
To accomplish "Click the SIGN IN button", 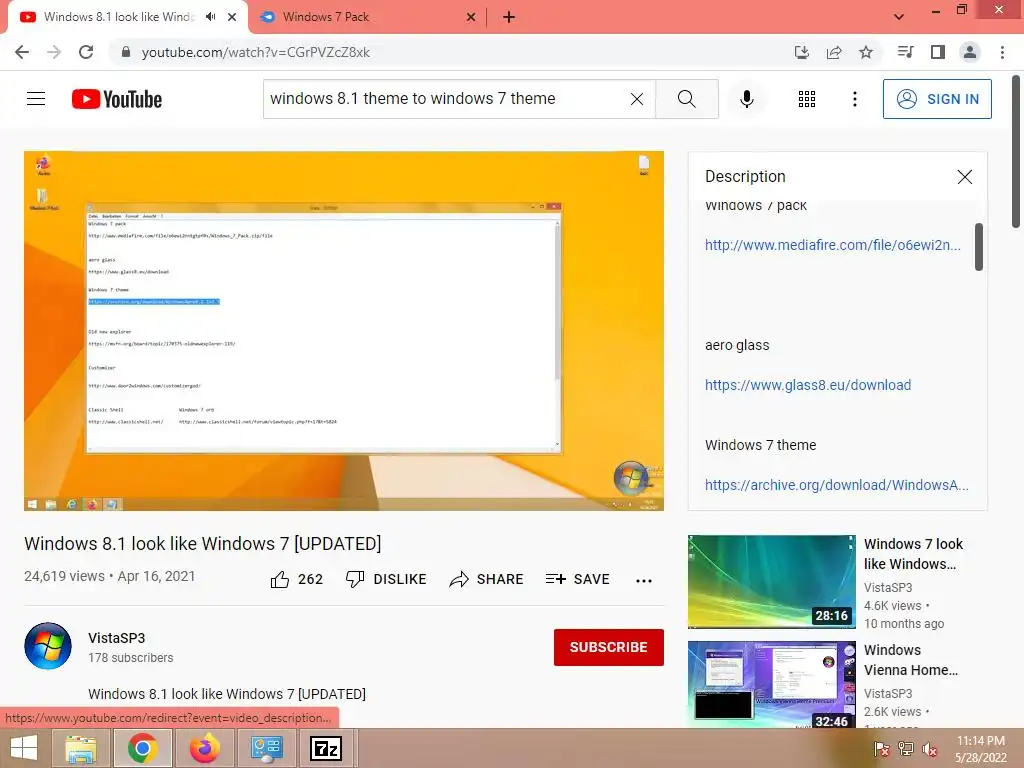I will coord(937,99).
